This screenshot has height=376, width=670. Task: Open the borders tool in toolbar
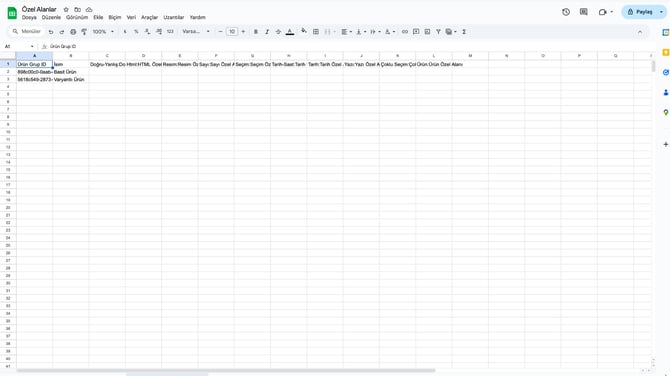tap(316, 32)
